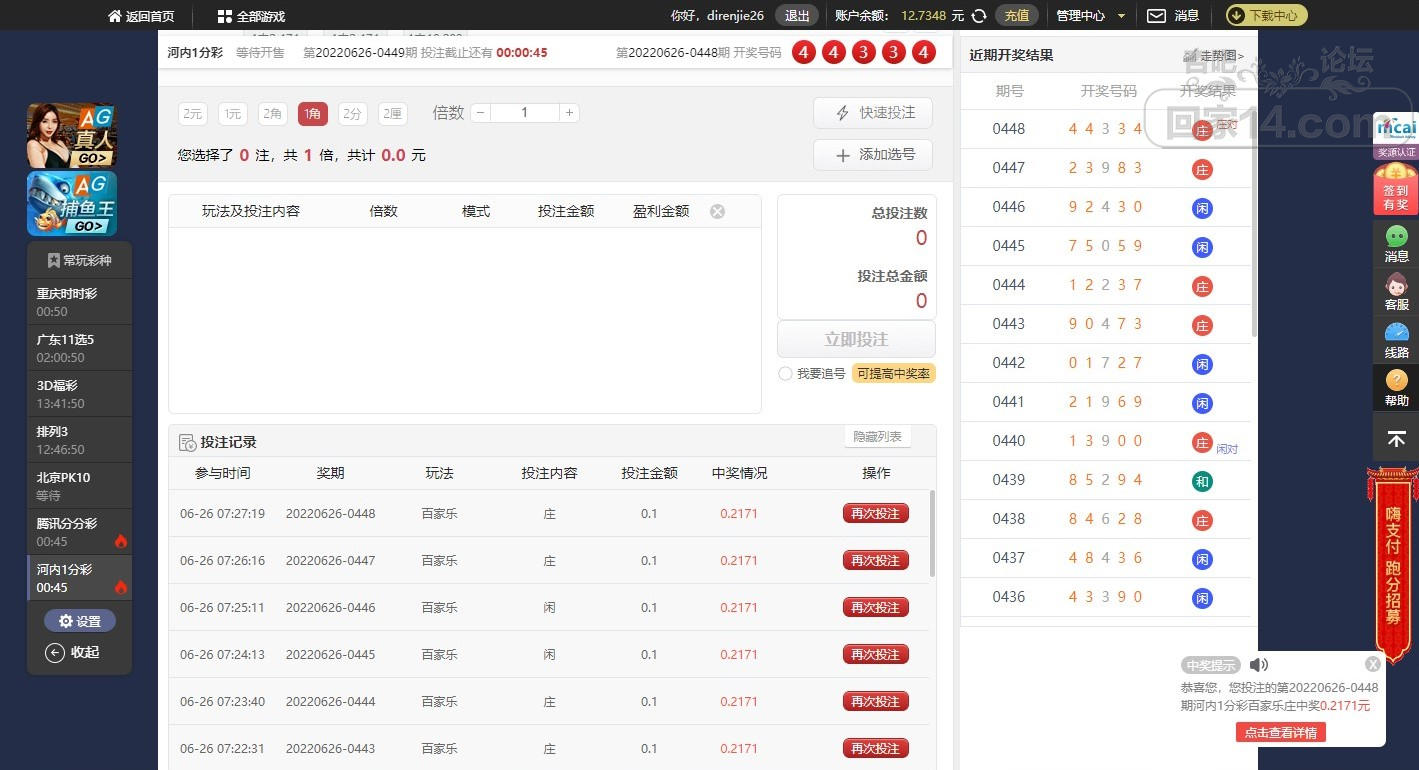Select the 2元 bet unit
The image size is (1419, 770).
click(192, 114)
